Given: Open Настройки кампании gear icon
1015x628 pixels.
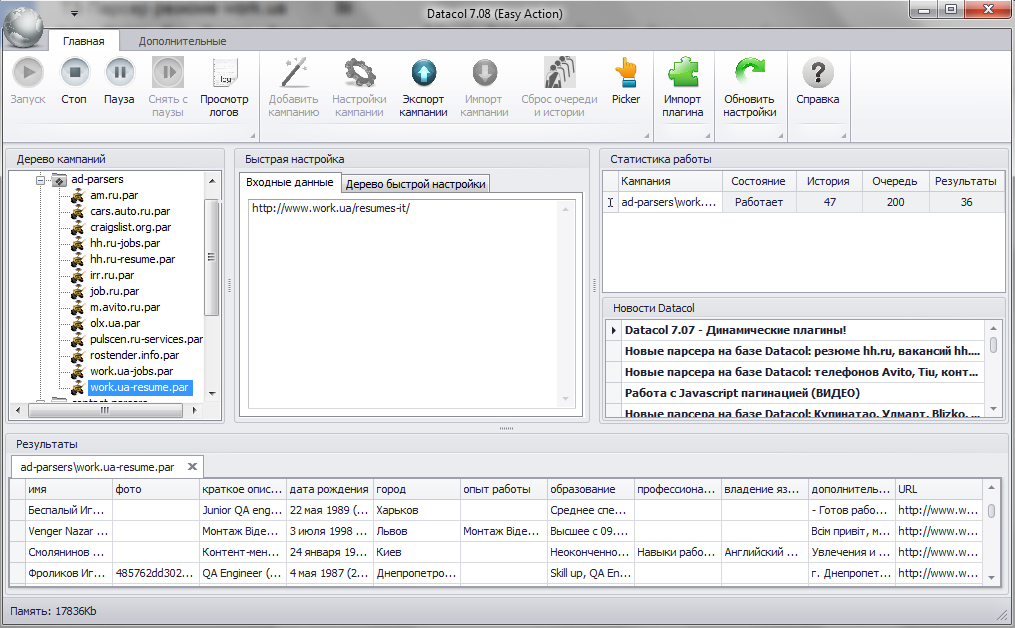Looking at the screenshot, I should click(x=359, y=73).
